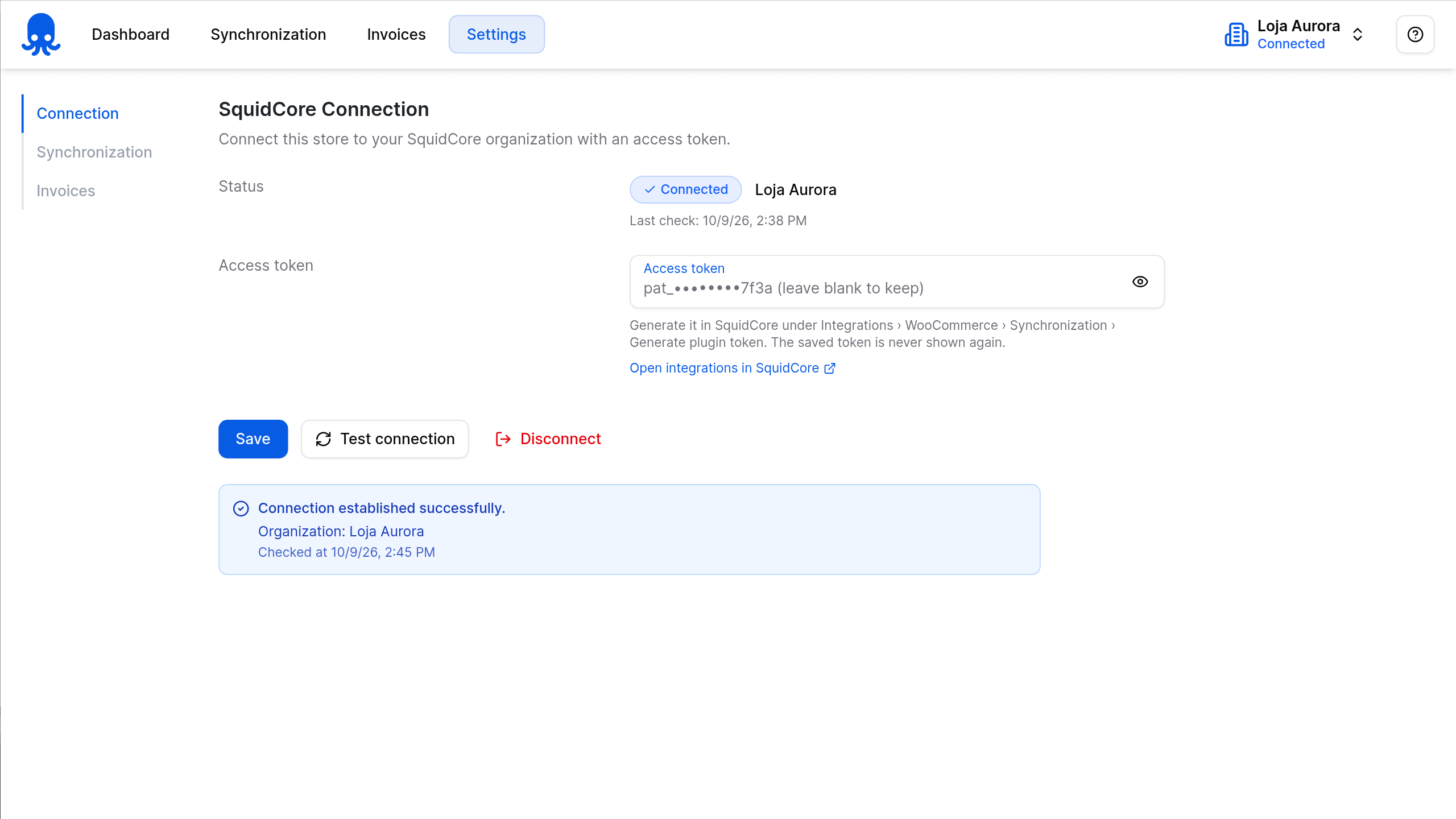Focus the Access token input field
The height and width of the screenshot is (819, 1456).
[897, 282]
